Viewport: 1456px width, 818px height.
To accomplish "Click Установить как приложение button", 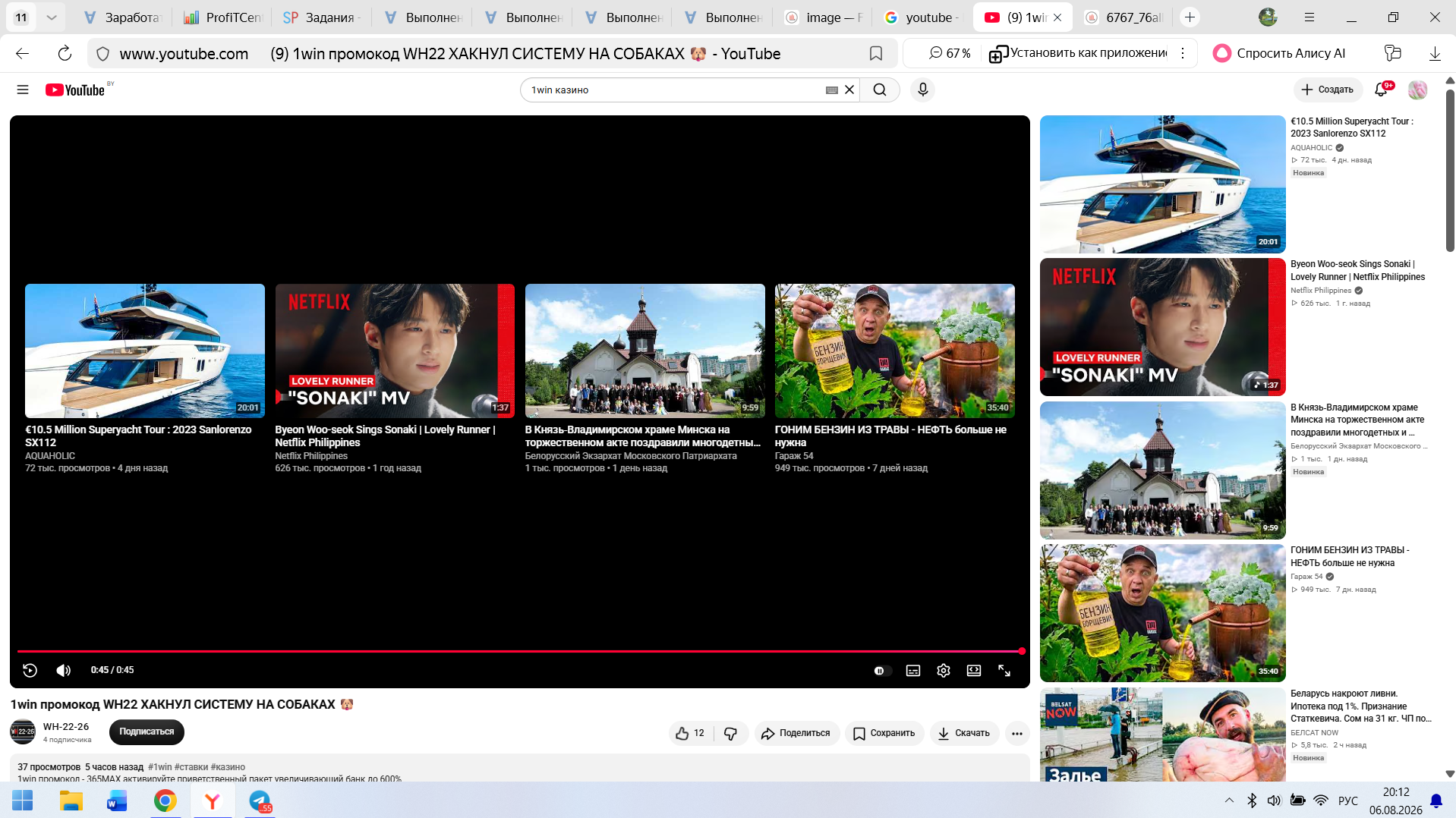I will [1079, 53].
